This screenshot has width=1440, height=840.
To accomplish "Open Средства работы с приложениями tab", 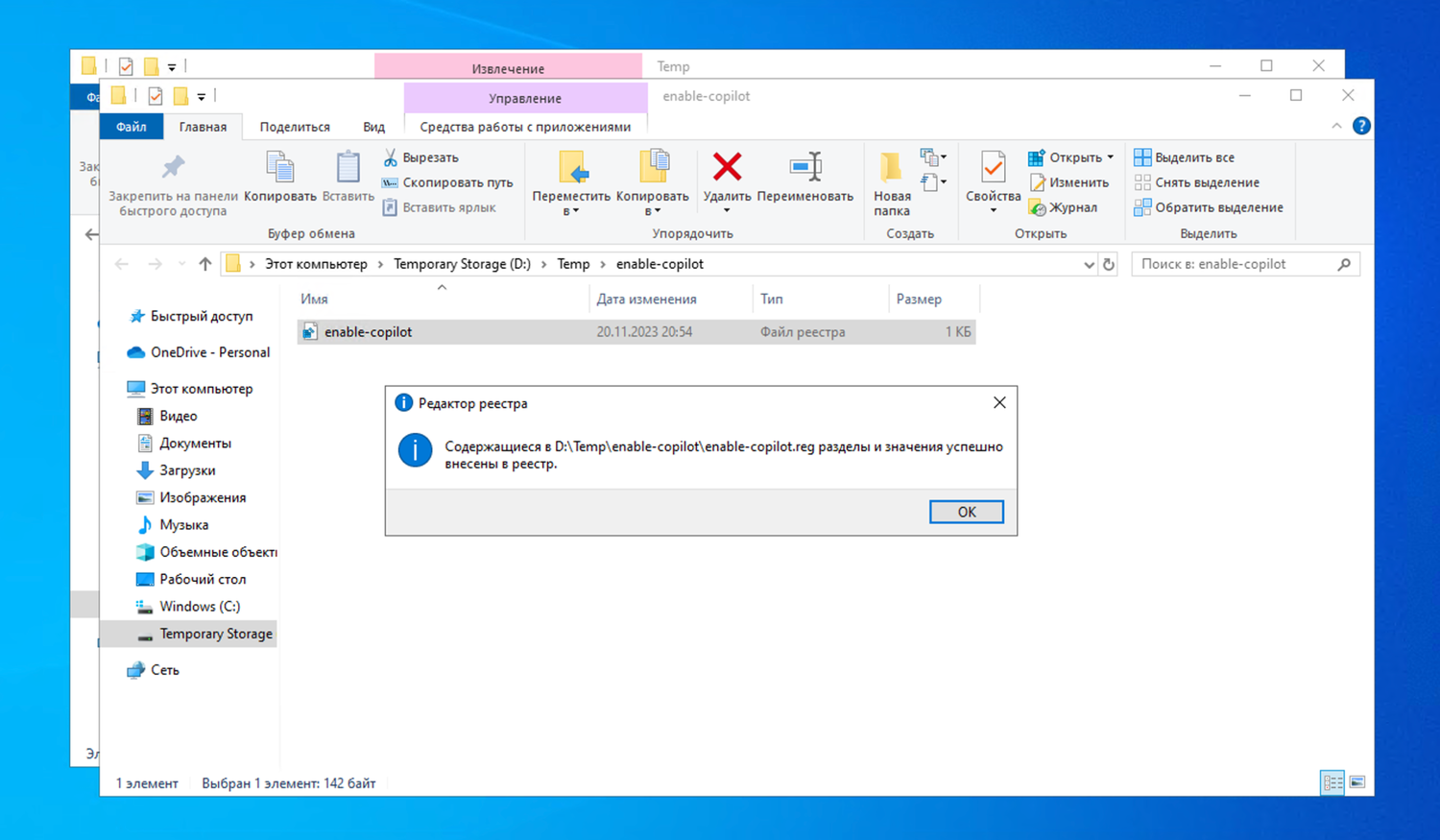I will tap(525, 127).
